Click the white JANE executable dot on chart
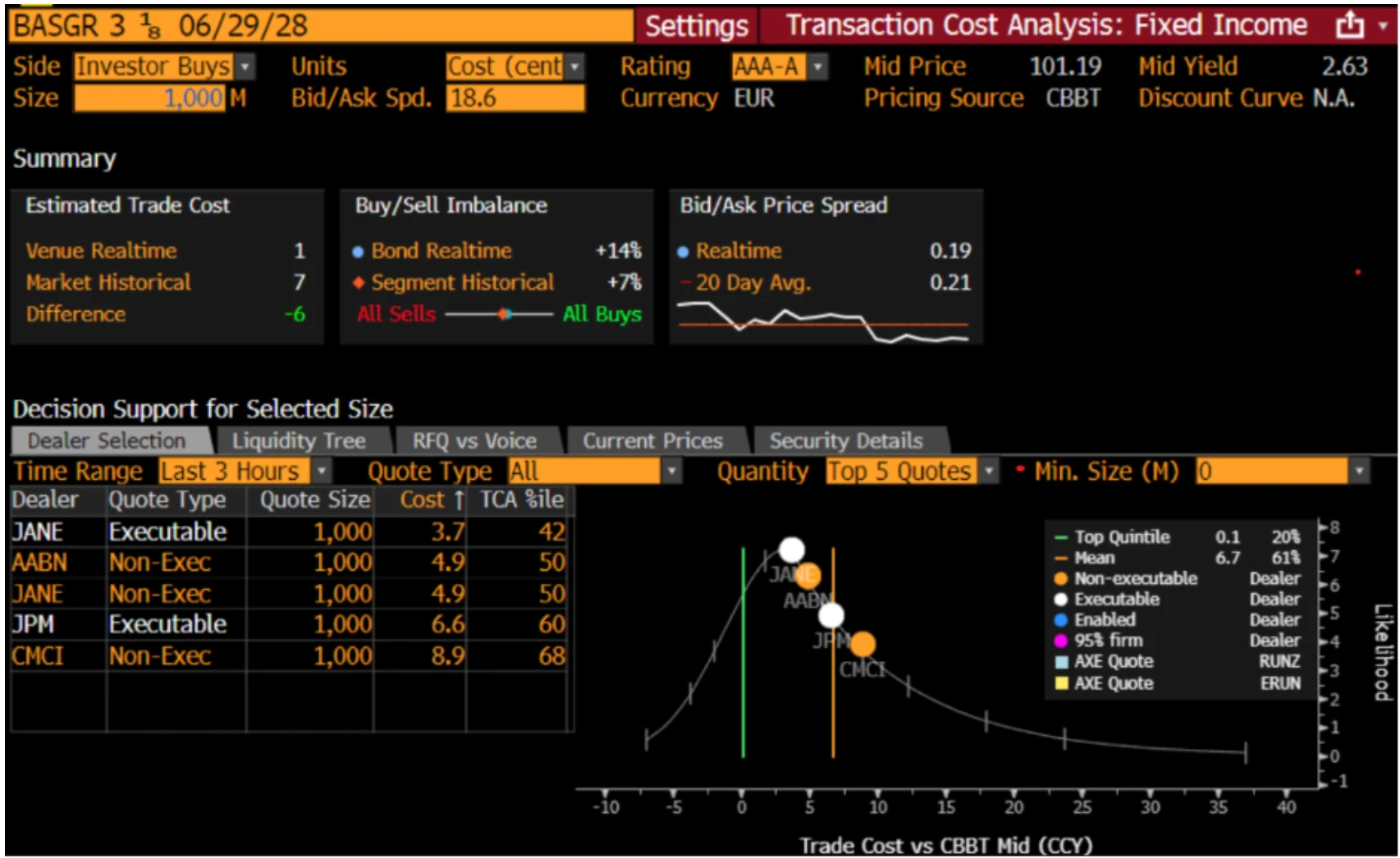The height and width of the screenshot is (858, 1400). 791,550
